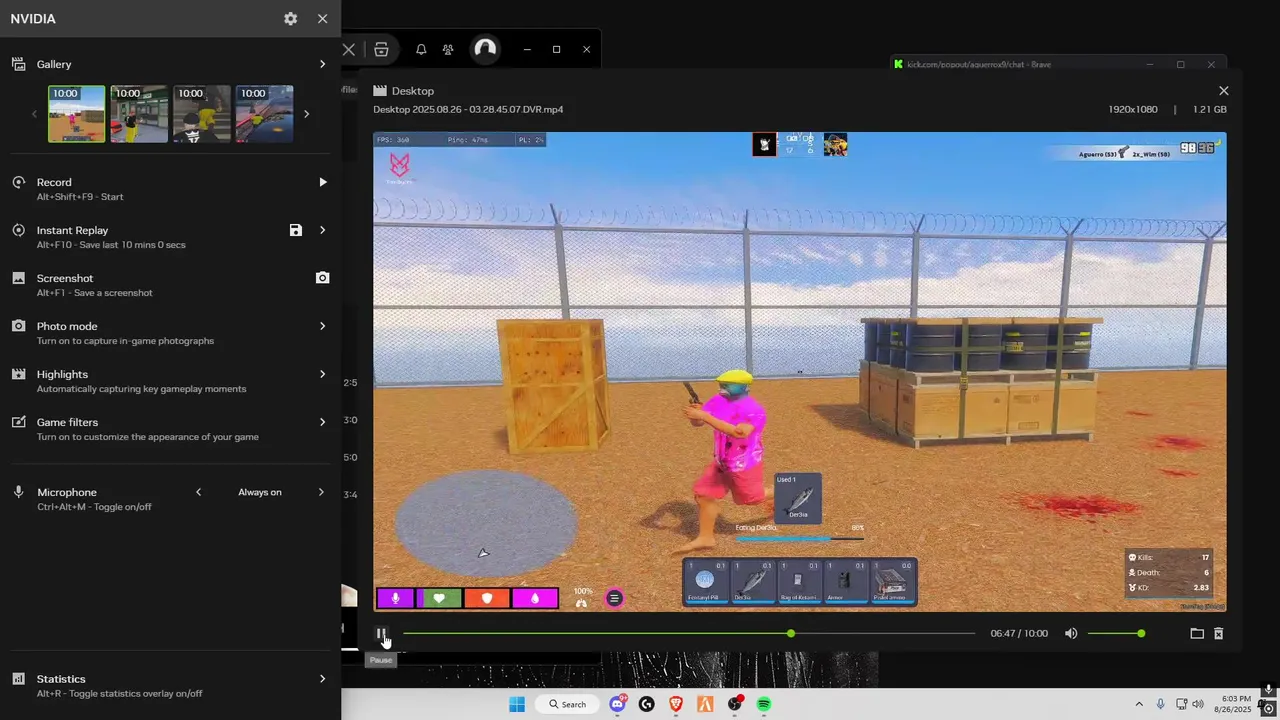
Task: Select the fourth gallery thumbnail
Action: 264,114
